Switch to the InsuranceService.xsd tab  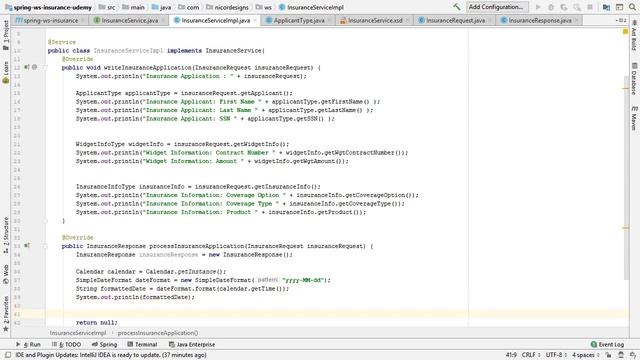(x=375, y=20)
